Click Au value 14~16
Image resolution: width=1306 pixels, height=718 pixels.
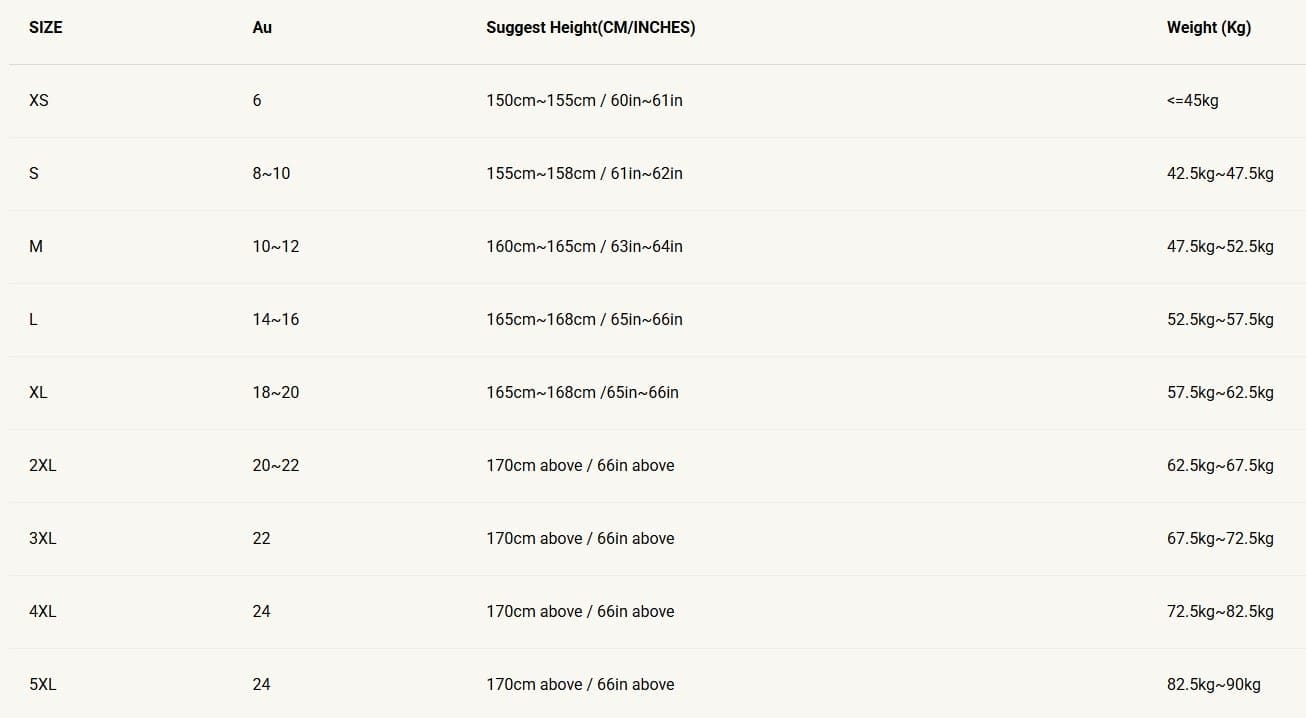point(275,319)
